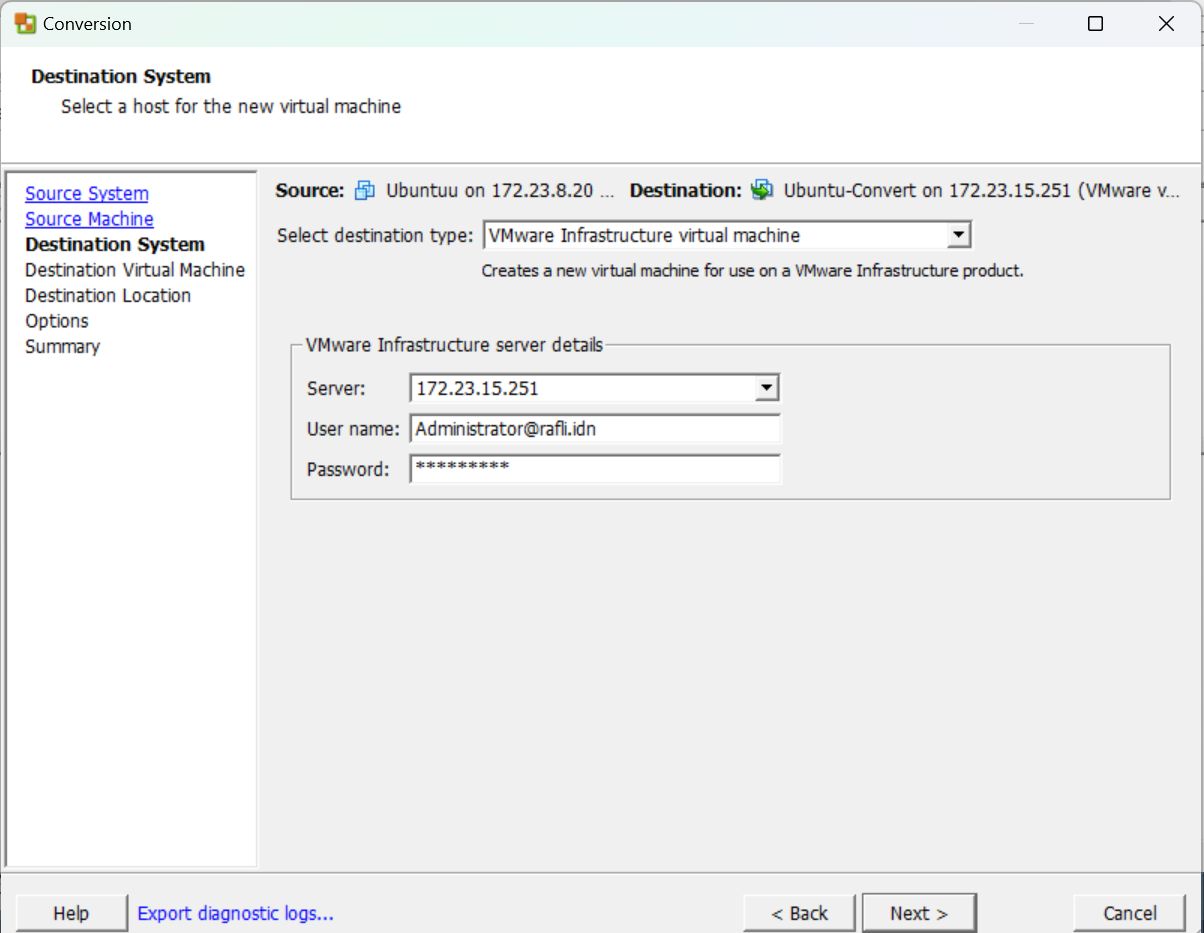The width and height of the screenshot is (1204, 933).
Task: Open the Source Machine step link
Action: tap(89, 219)
